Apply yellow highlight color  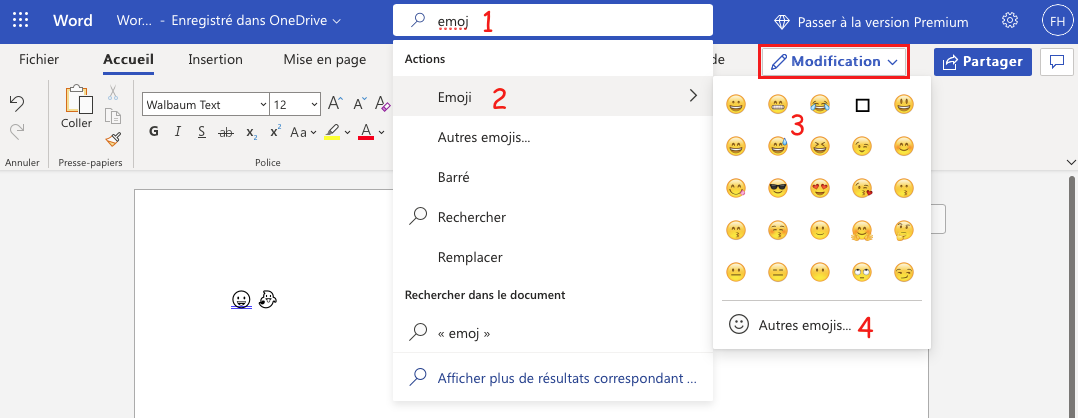333,132
